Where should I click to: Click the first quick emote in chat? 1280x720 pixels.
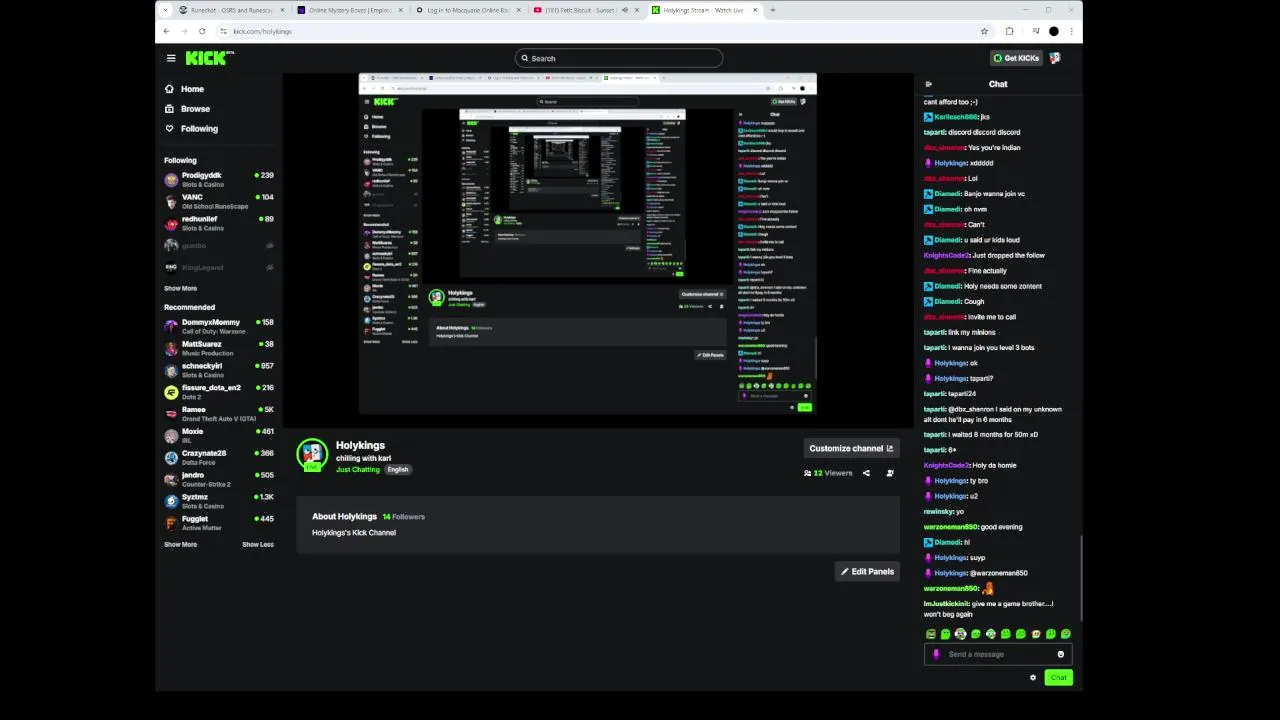(x=931, y=634)
